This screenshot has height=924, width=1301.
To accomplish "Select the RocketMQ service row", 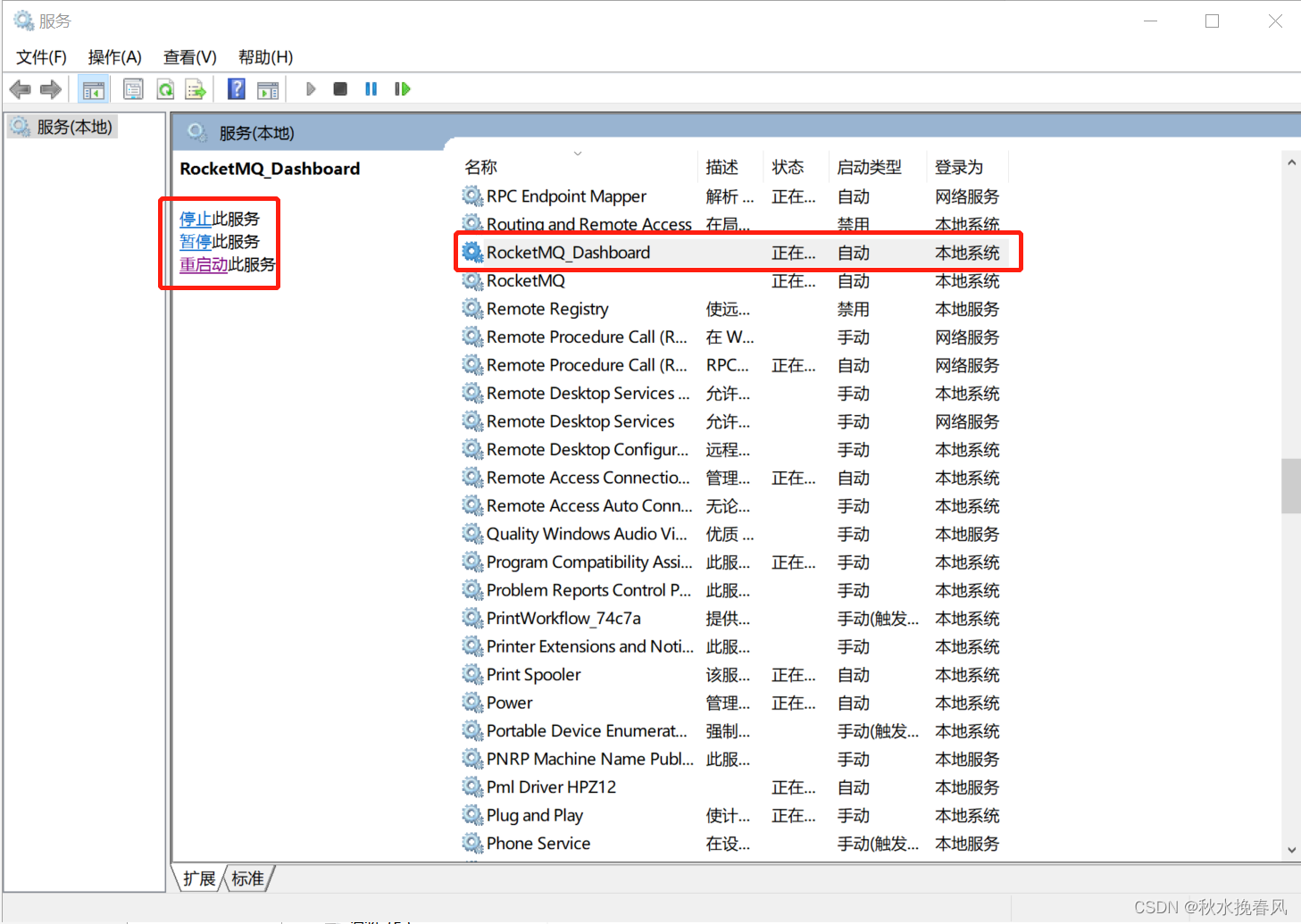I will point(527,280).
